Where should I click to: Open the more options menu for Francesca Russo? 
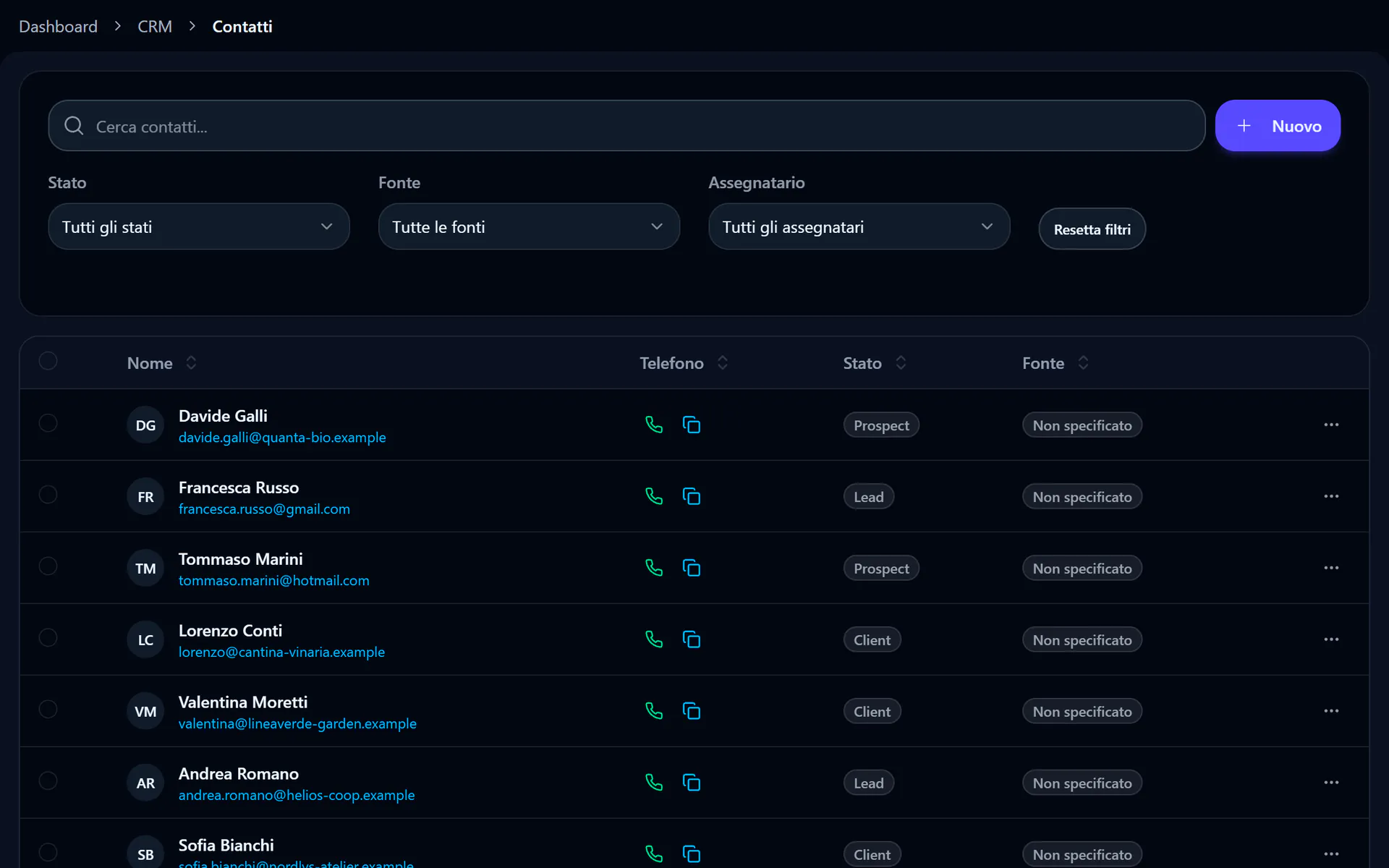[1331, 496]
